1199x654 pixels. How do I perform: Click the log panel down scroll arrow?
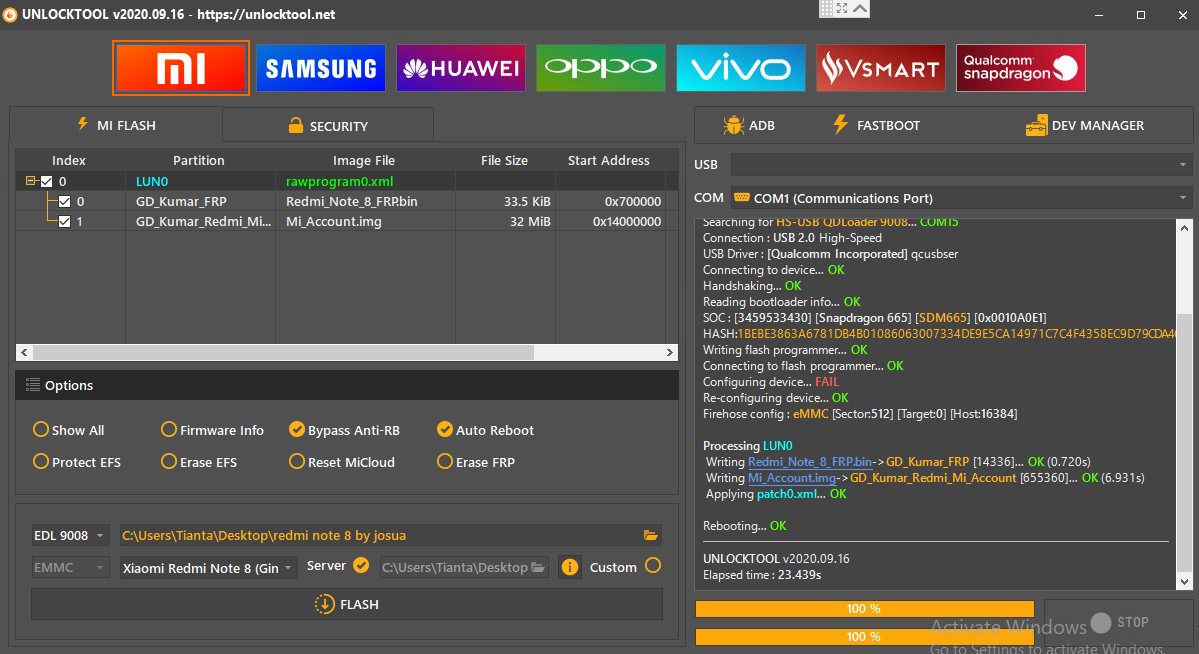(1184, 582)
